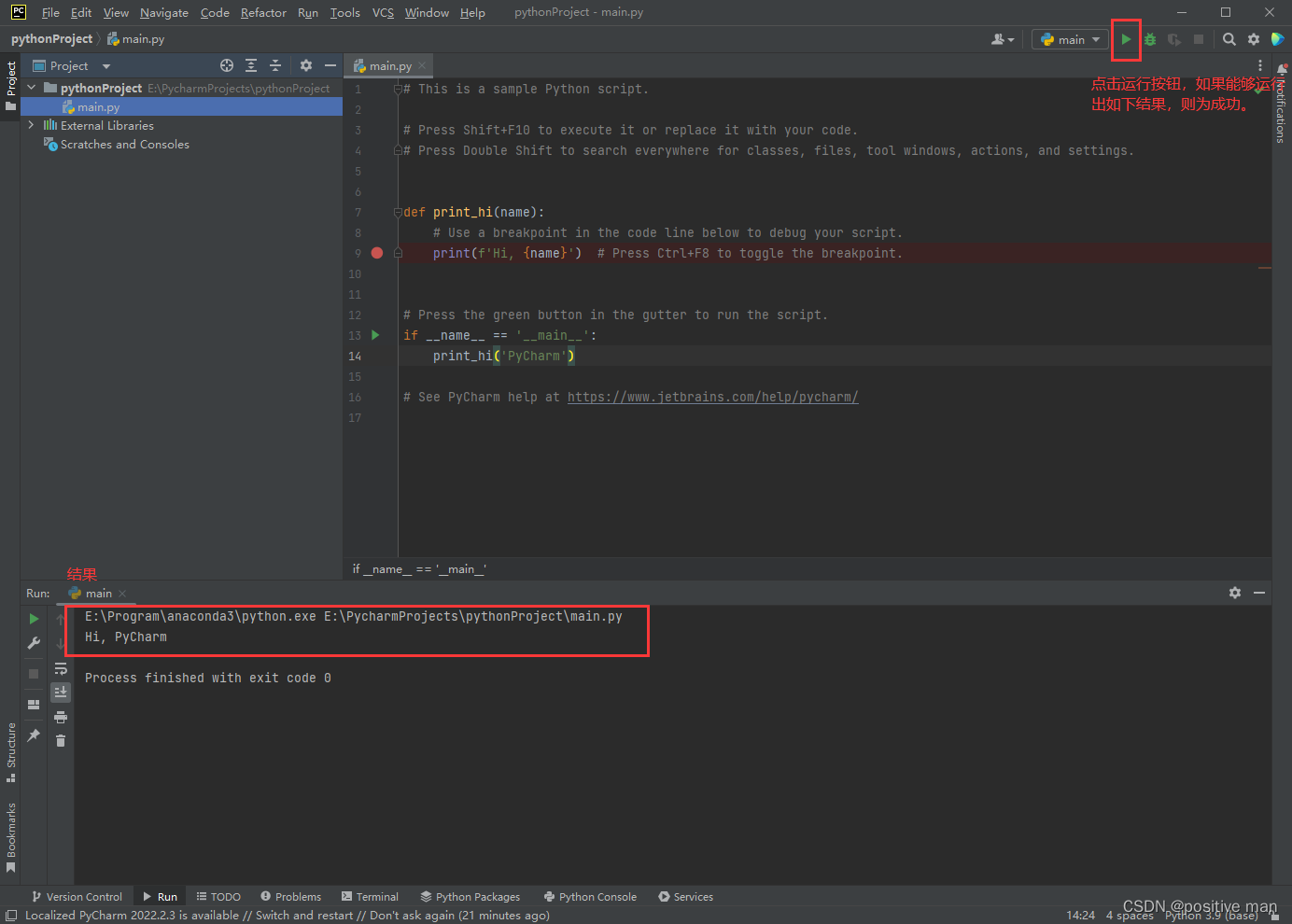
Task: Toggle the breakpoint on line 9
Action: pos(377,253)
